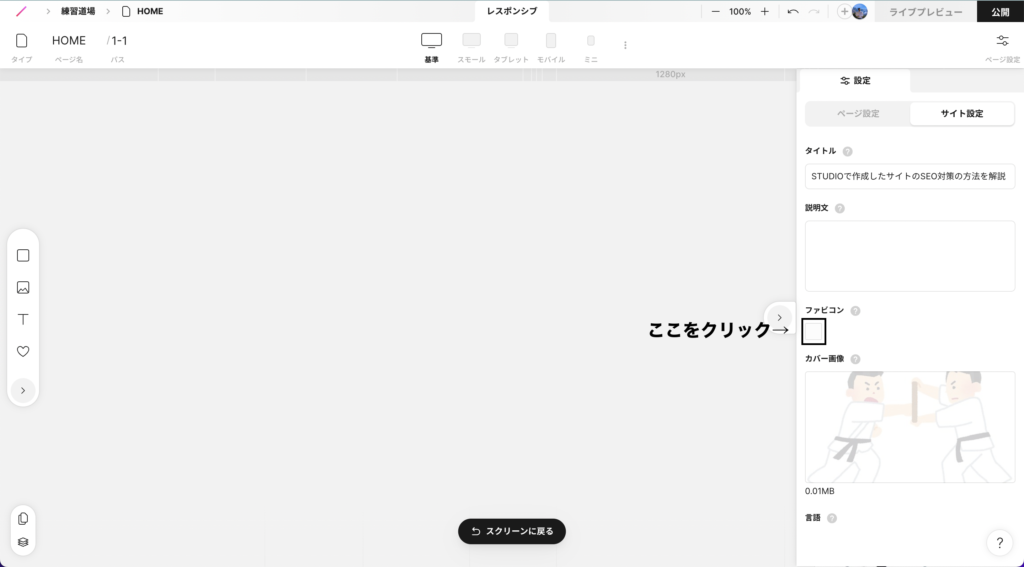Show help for タイトル
Viewport: 1024px width, 567px height.
(847, 152)
